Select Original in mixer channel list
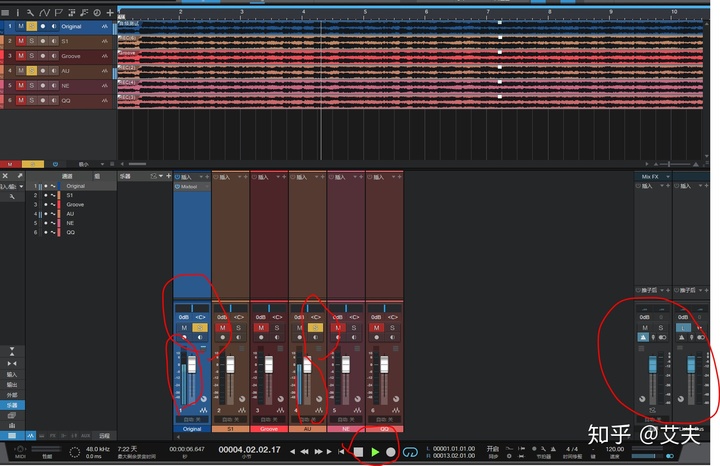This screenshot has height=466, width=720. coord(75,186)
